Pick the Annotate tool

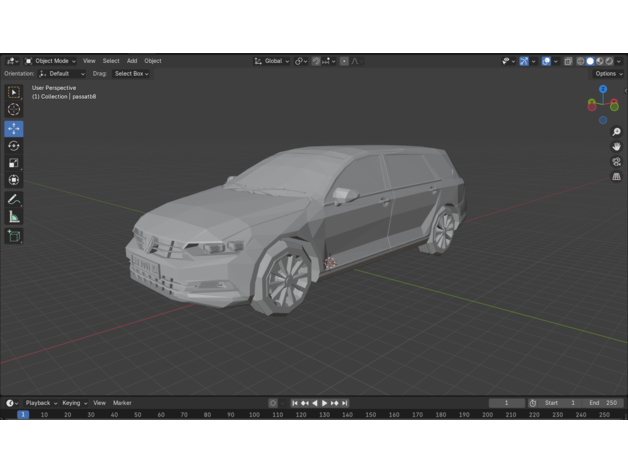pos(14,200)
